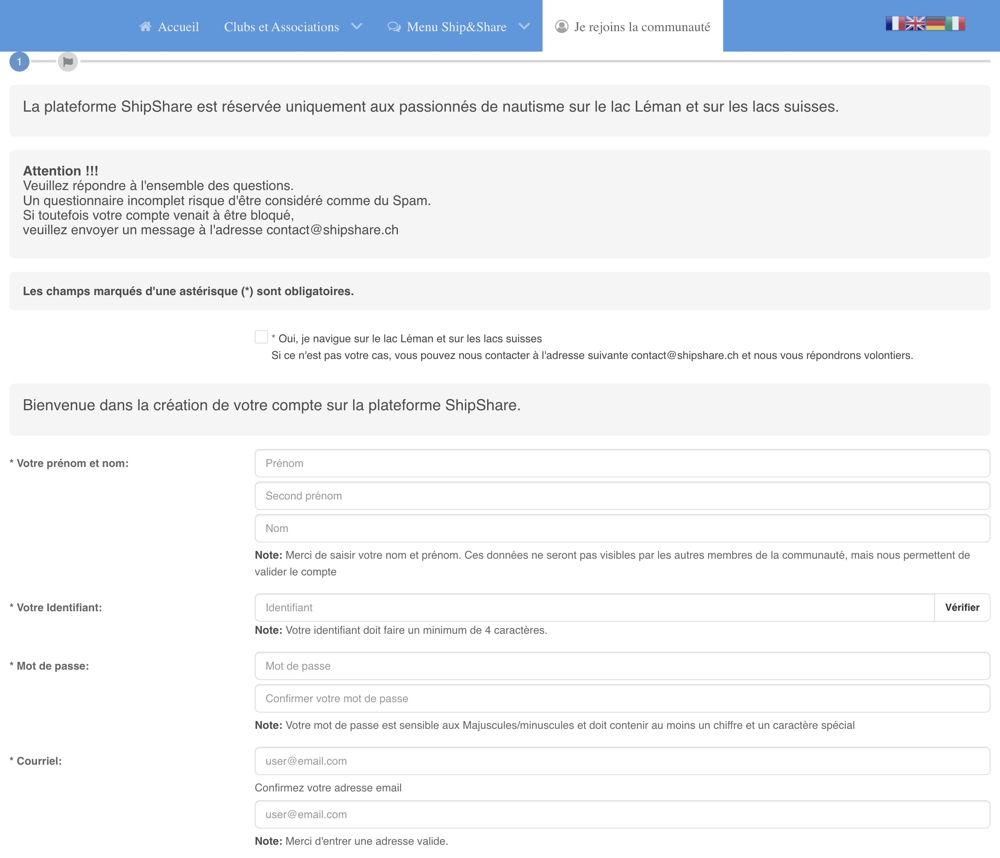Switch language with the French flag
Viewport: 1000px width, 858px height.
(894, 23)
